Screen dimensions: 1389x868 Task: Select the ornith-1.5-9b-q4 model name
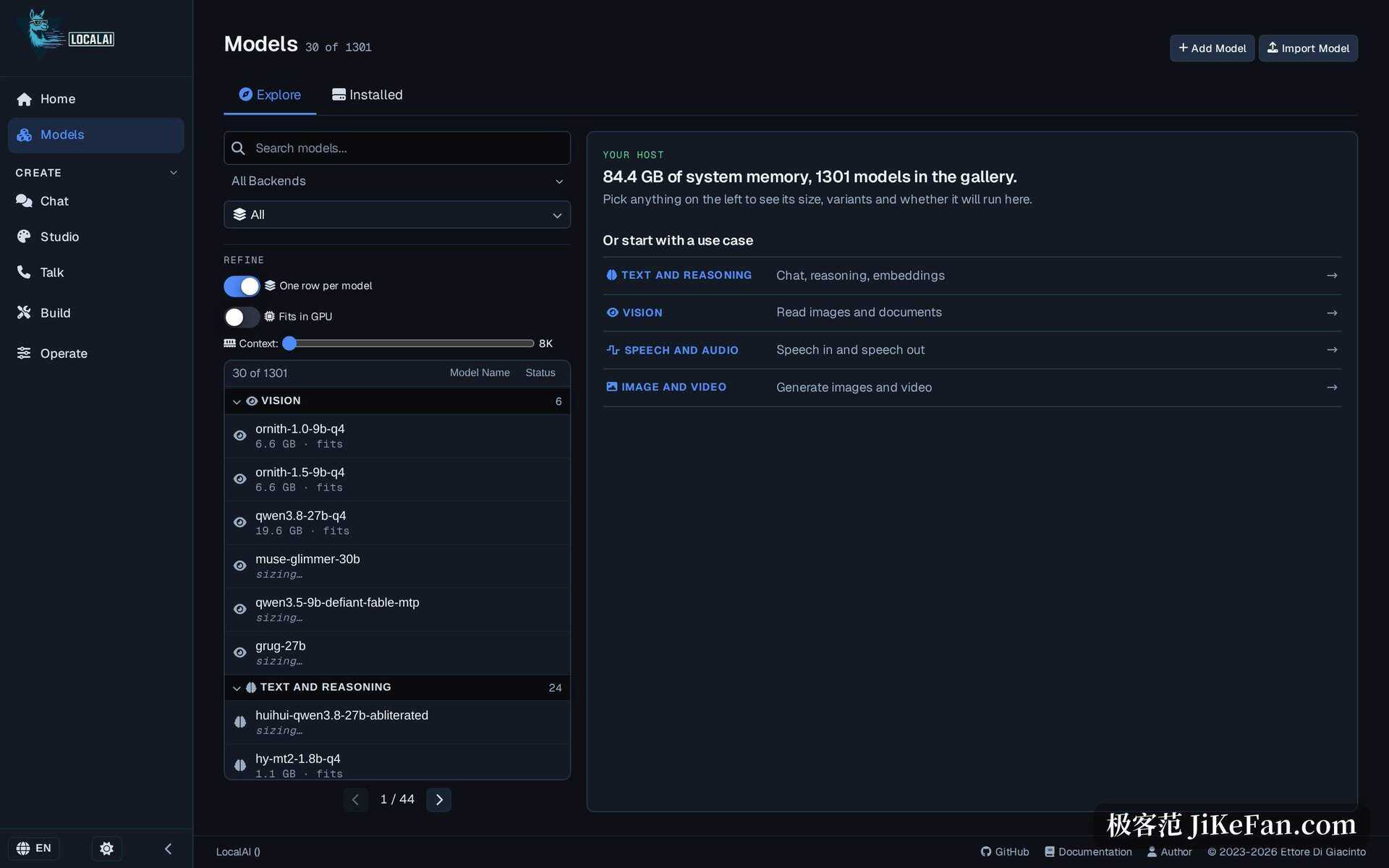[x=300, y=472]
